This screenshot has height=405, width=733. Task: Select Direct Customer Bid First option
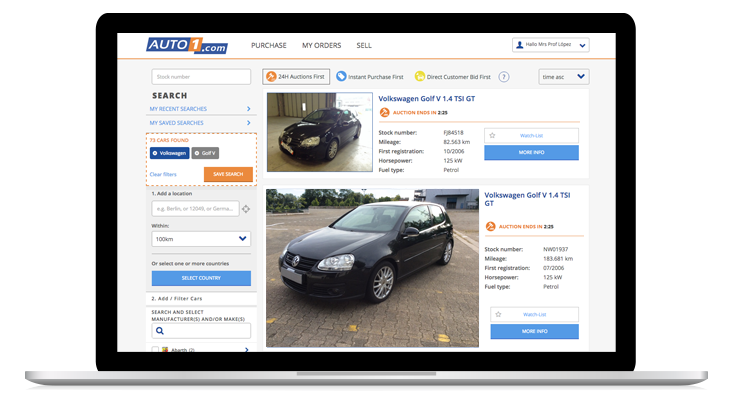pyautogui.click(x=453, y=77)
